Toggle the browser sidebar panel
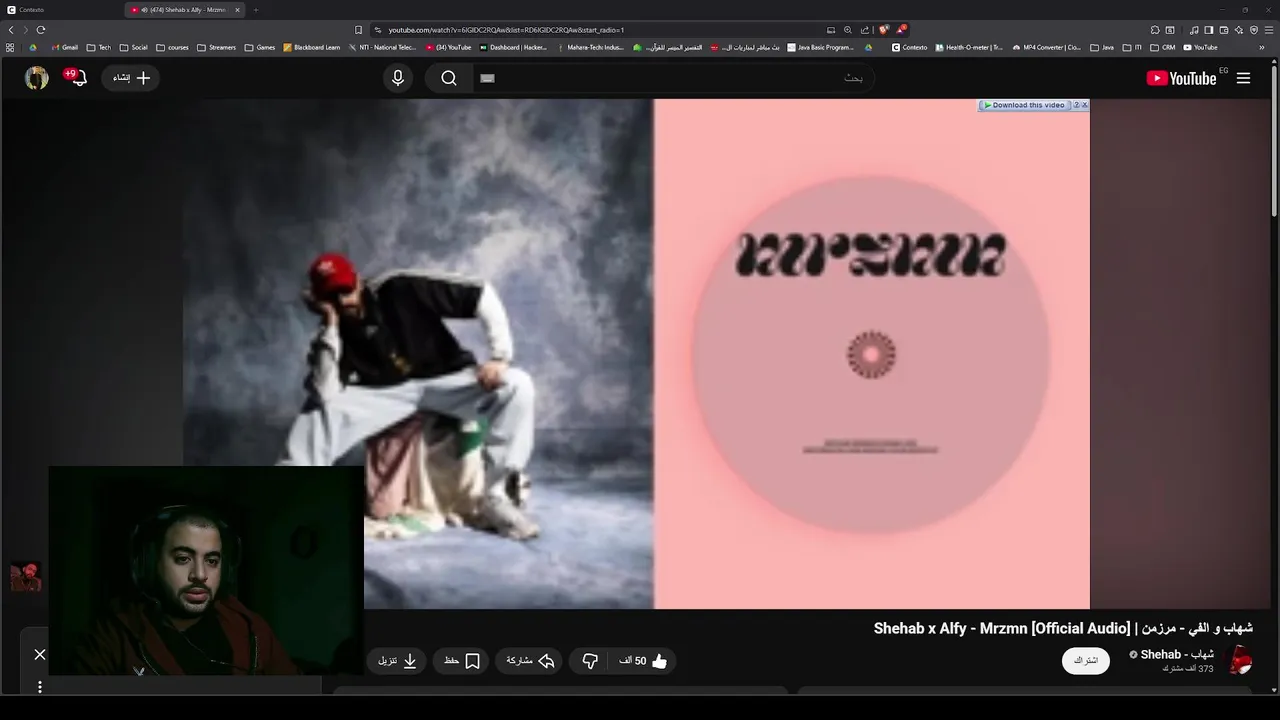The width and height of the screenshot is (1280, 720). point(1209,30)
